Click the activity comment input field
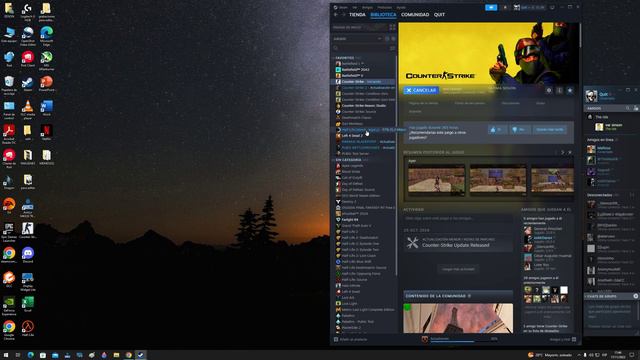640x360 pixels. point(458,218)
